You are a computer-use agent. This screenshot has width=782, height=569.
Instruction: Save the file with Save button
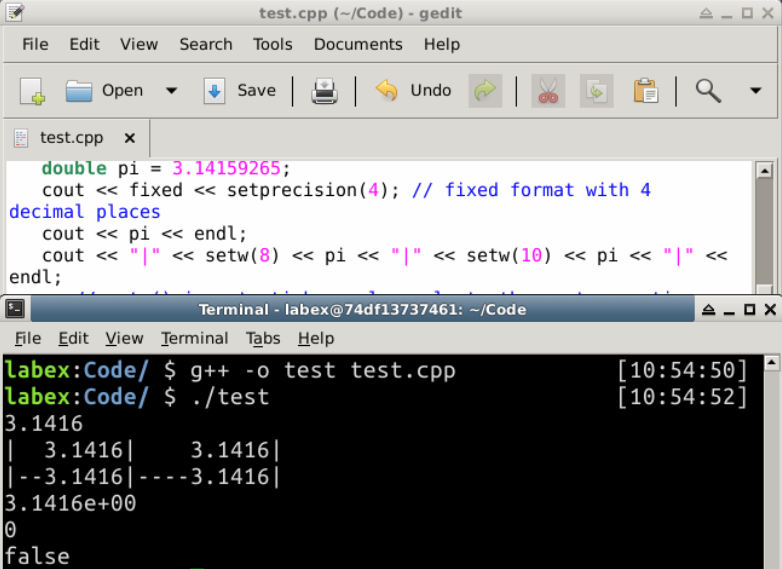(x=240, y=91)
